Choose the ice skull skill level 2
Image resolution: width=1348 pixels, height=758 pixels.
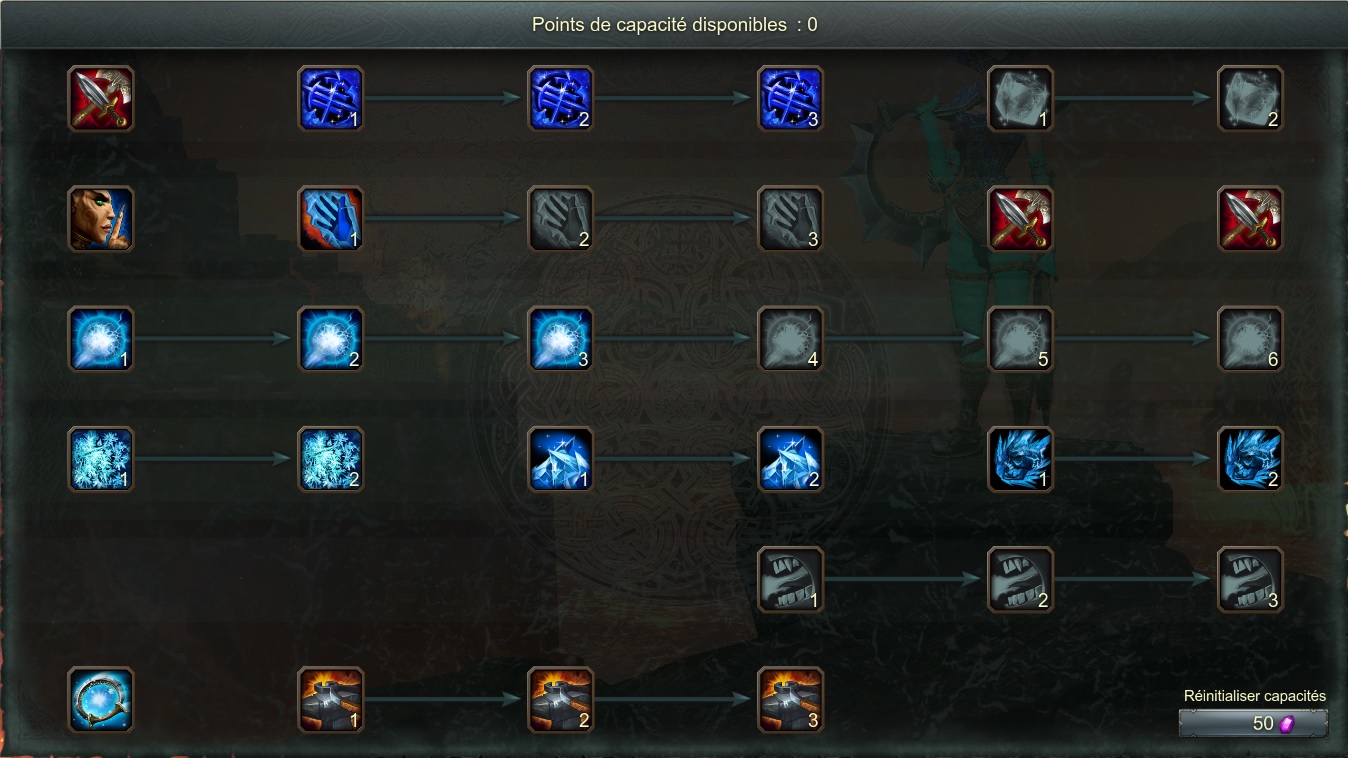(1251, 459)
